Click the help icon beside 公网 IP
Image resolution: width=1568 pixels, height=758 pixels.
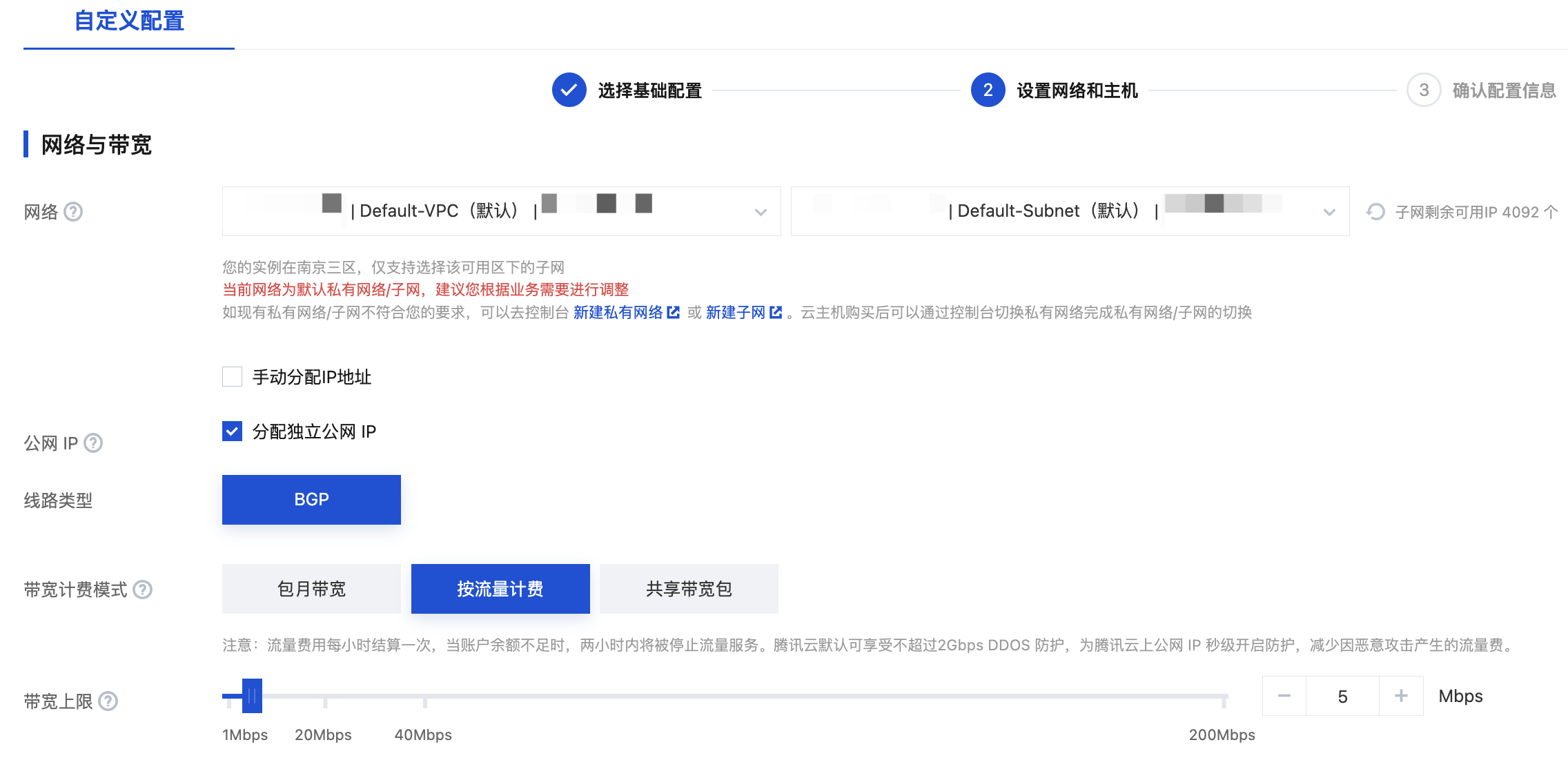click(x=93, y=443)
